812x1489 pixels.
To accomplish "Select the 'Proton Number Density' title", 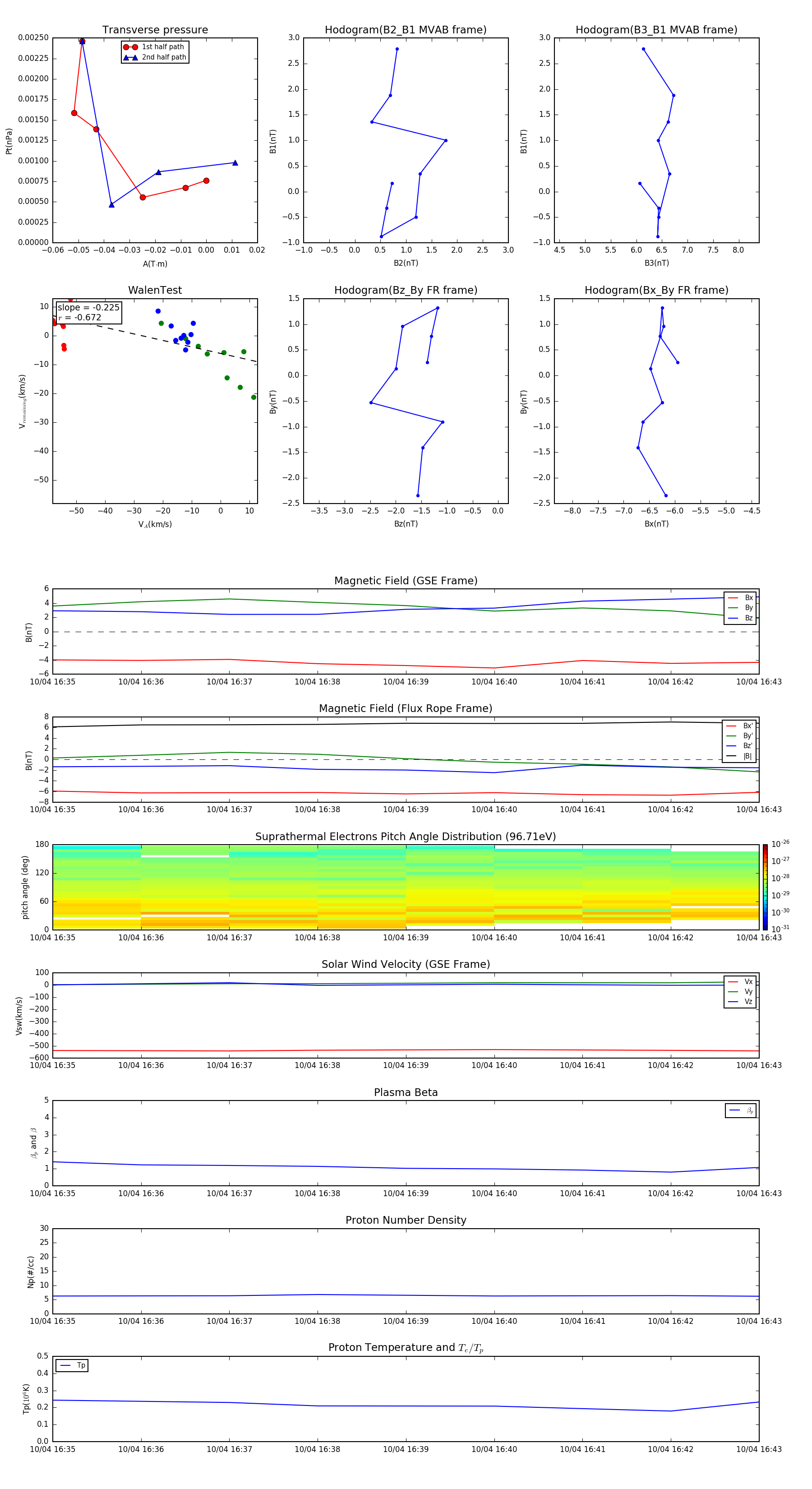I will pos(406,1220).
